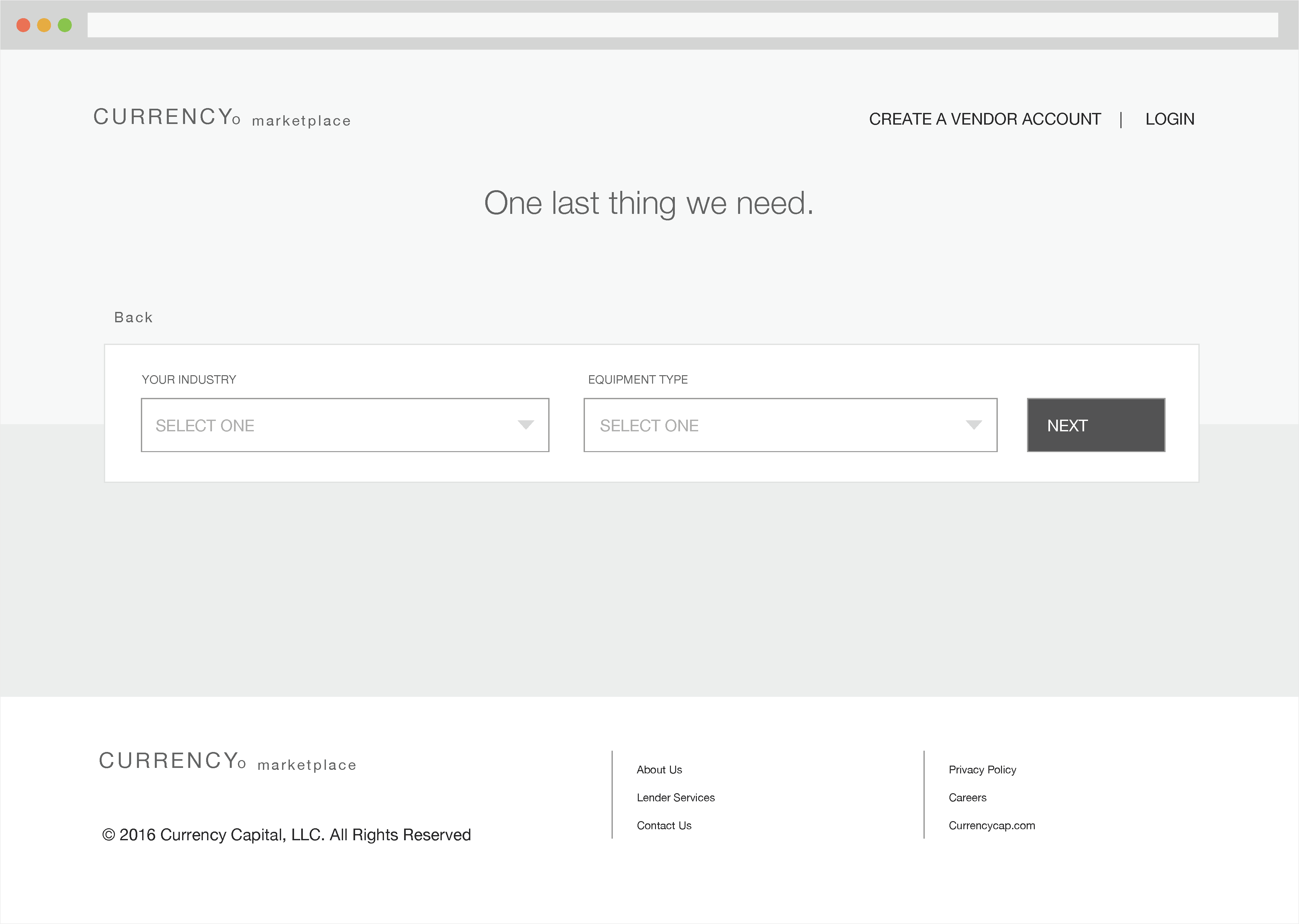Open CREATE A VENDOR ACCOUNT
Image resolution: width=1299 pixels, height=924 pixels.
coord(985,119)
